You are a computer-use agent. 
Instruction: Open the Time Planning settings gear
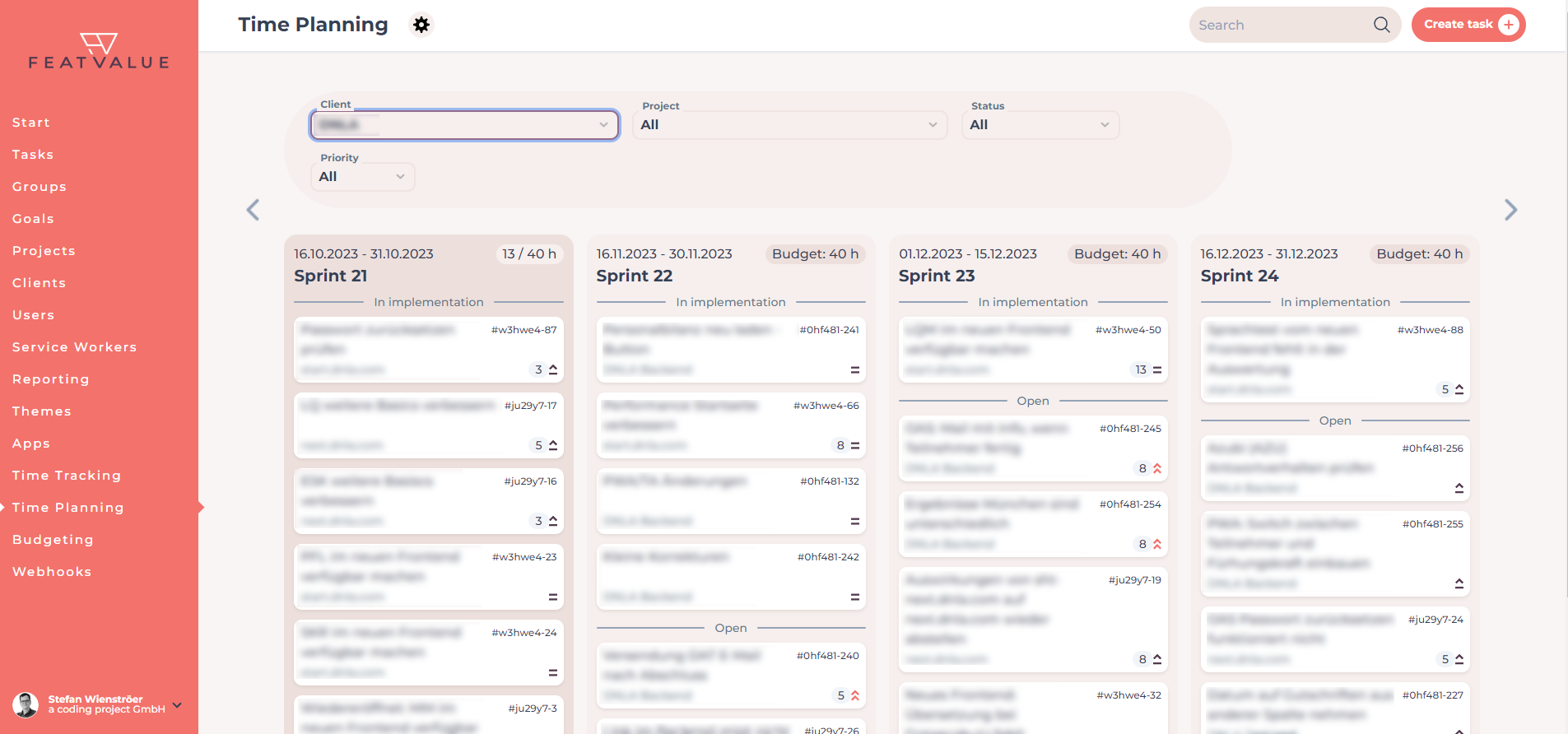pyautogui.click(x=421, y=25)
